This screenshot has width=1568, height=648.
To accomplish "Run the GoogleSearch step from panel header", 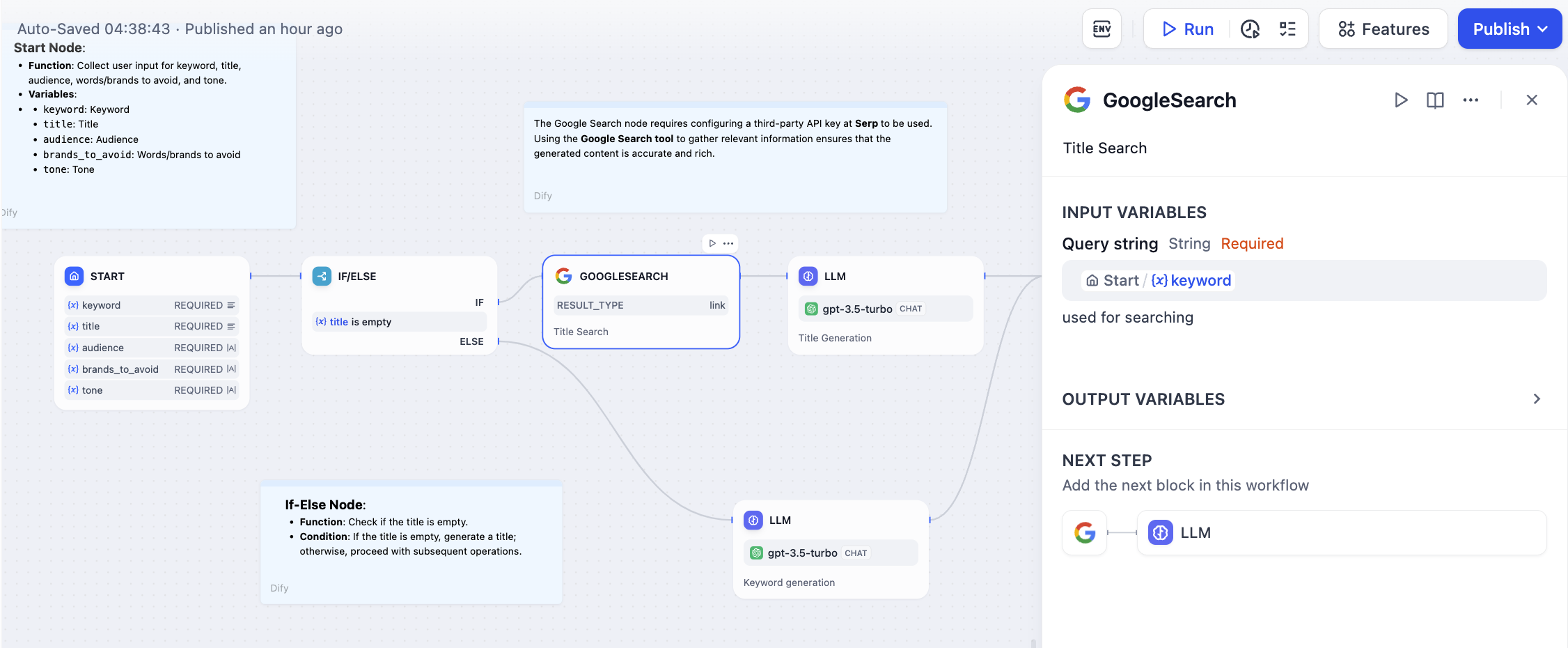I will (1401, 100).
